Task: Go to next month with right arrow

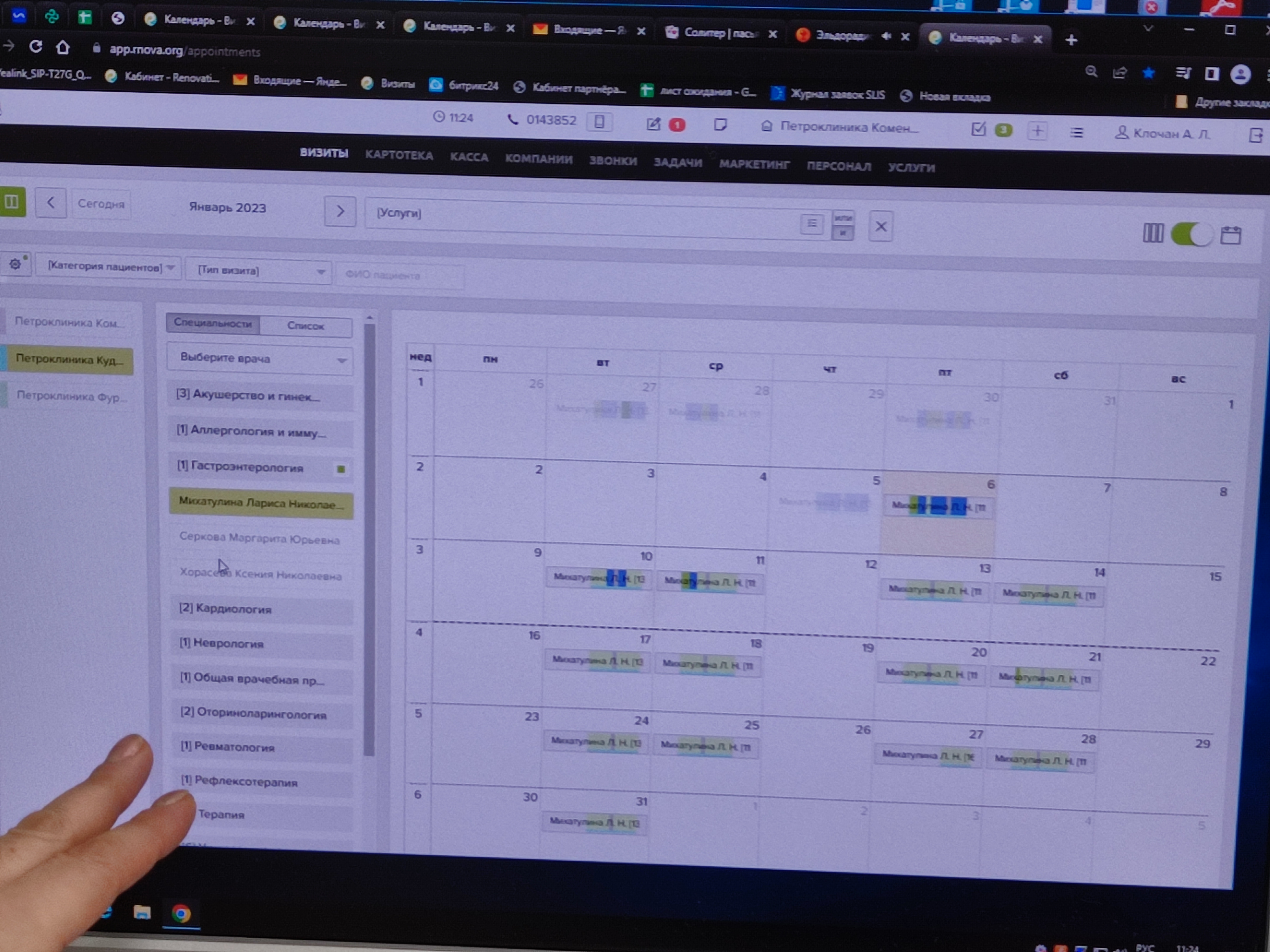Action: (340, 211)
